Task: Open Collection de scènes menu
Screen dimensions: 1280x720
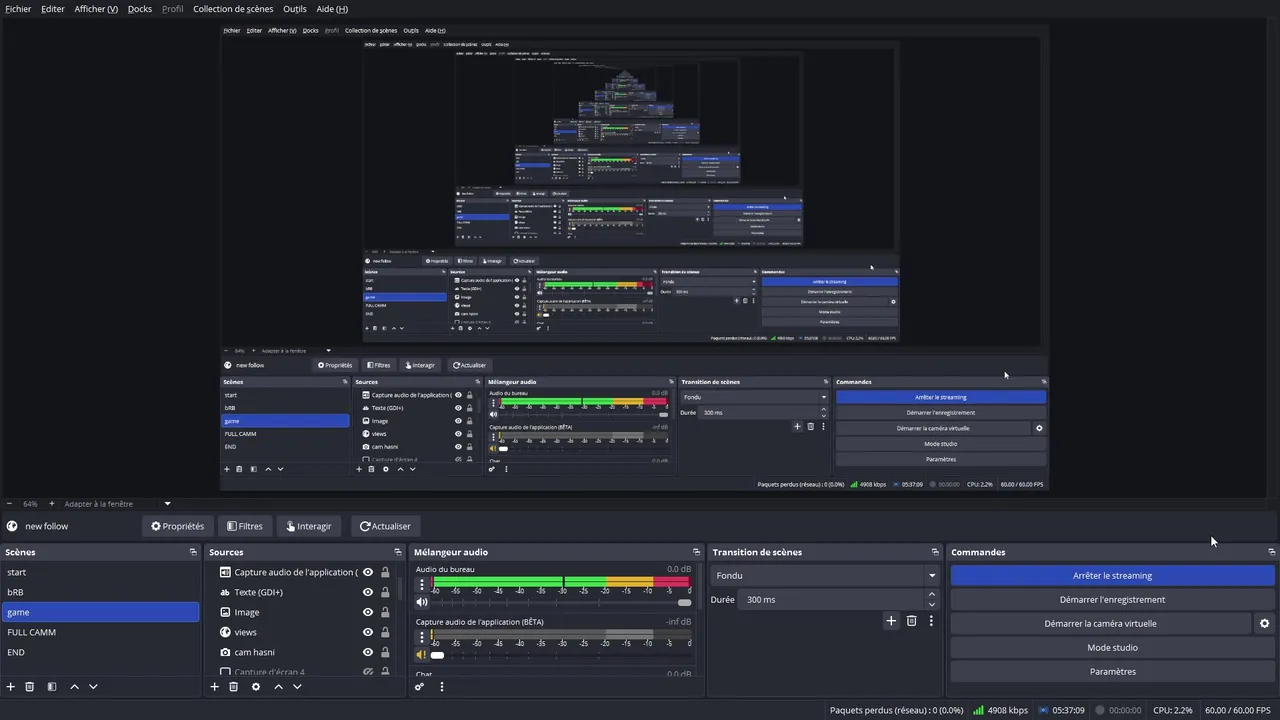Action: [233, 9]
